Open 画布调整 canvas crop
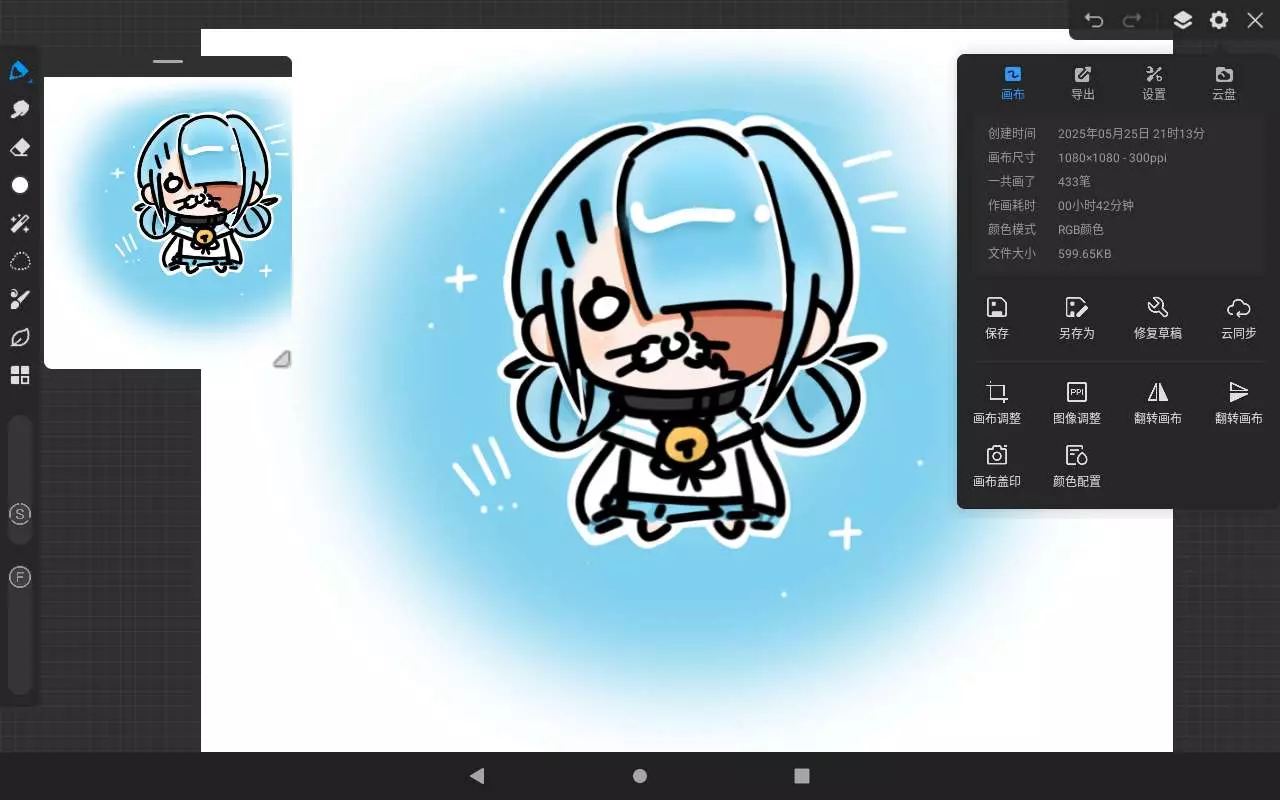1280x800 pixels. click(997, 403)
